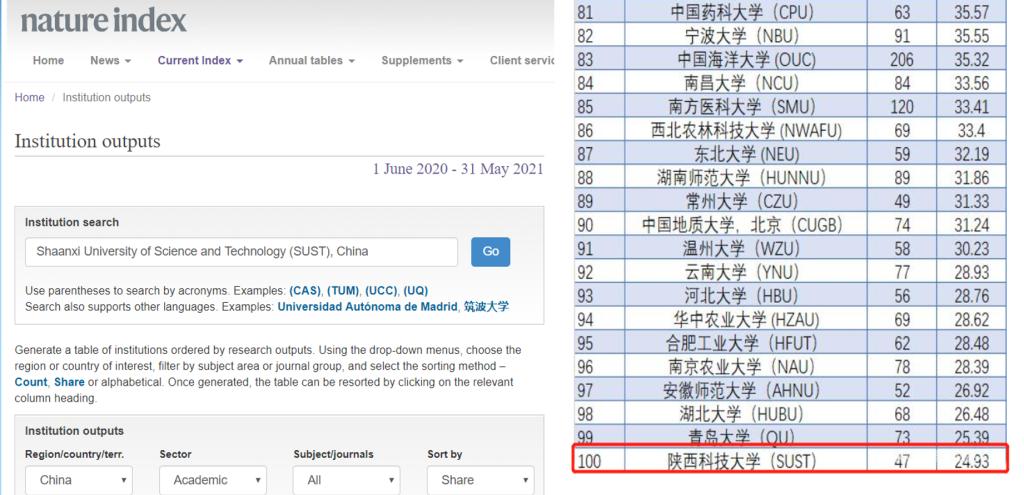
Task: Open the Current Index menu
Action: coord(200,61)
